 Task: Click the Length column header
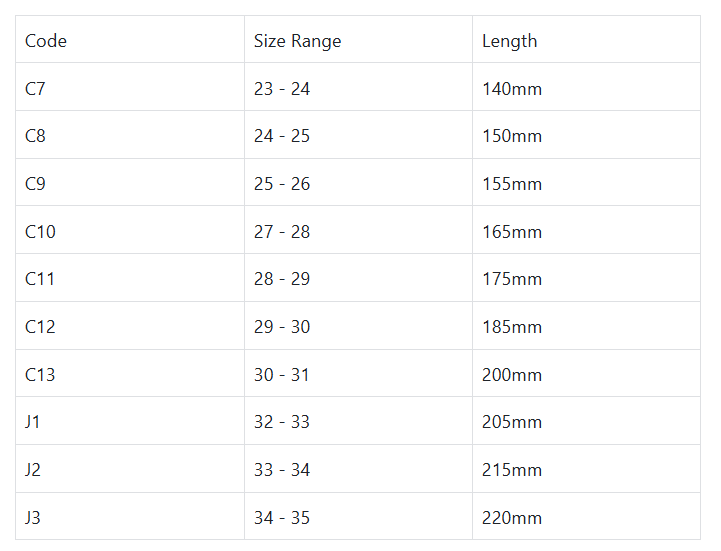[x=509, y=41]
